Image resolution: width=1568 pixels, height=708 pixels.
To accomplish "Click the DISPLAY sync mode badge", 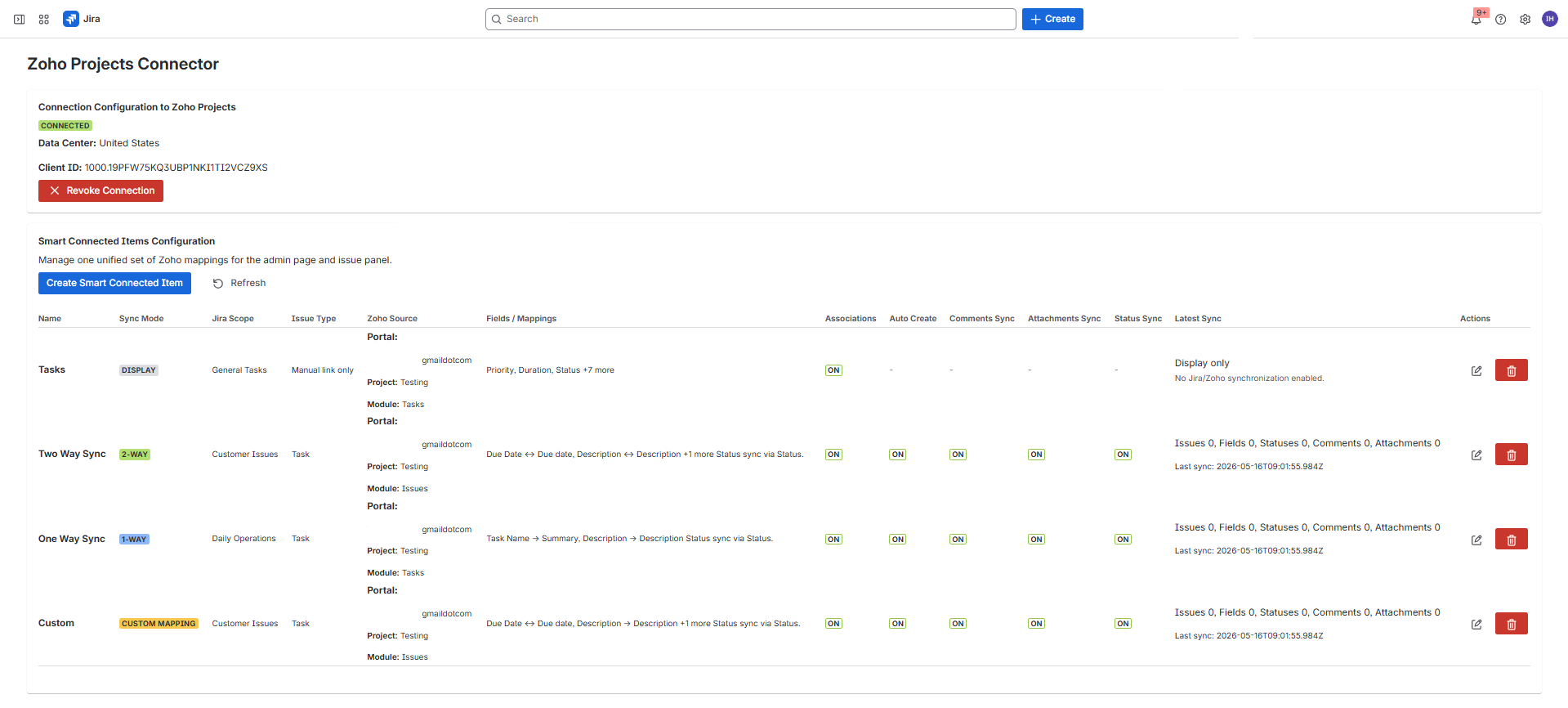I will tap(139, 370).
